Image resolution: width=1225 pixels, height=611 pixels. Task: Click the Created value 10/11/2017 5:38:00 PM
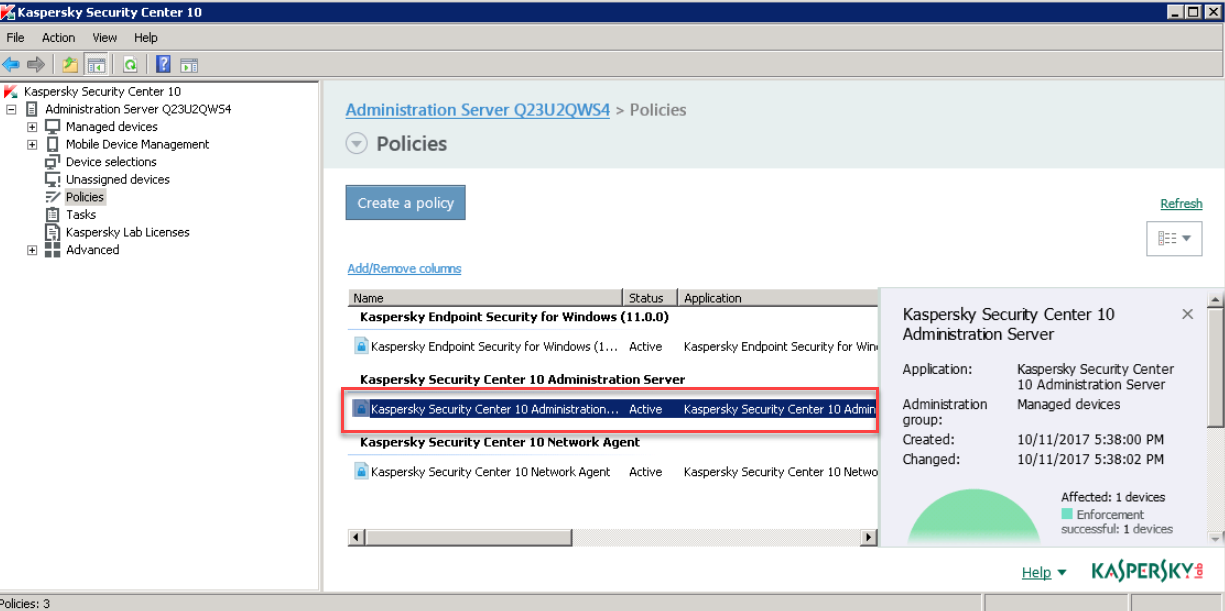point(1090,439)
